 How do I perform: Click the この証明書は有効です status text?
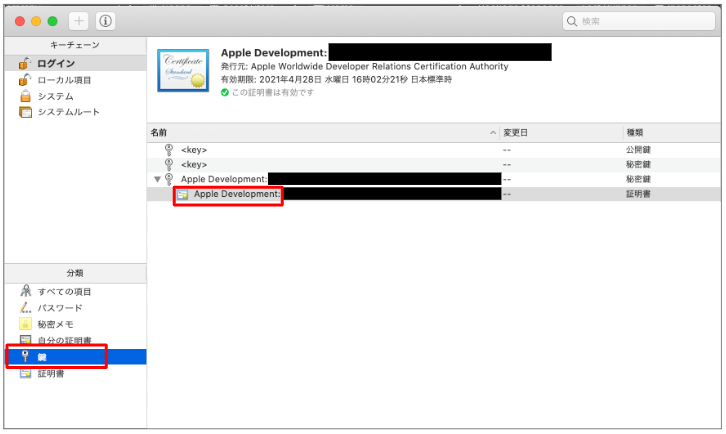(x=273, y=93)
